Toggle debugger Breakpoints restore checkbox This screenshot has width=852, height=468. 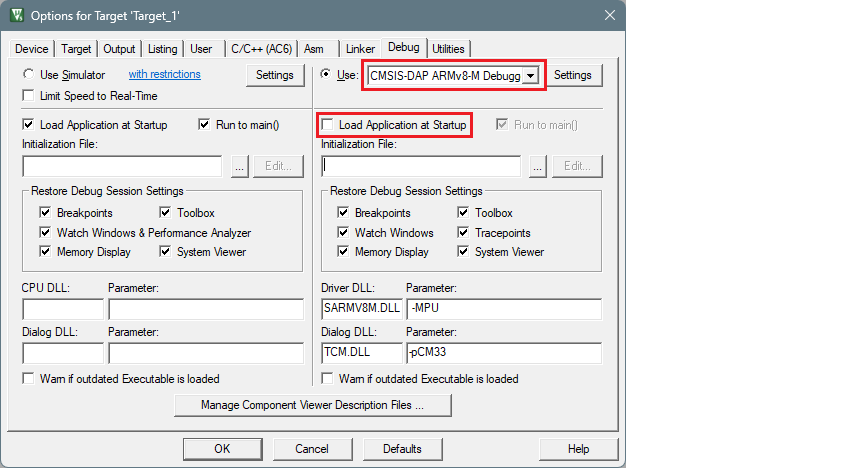click(x=343, y=212)
